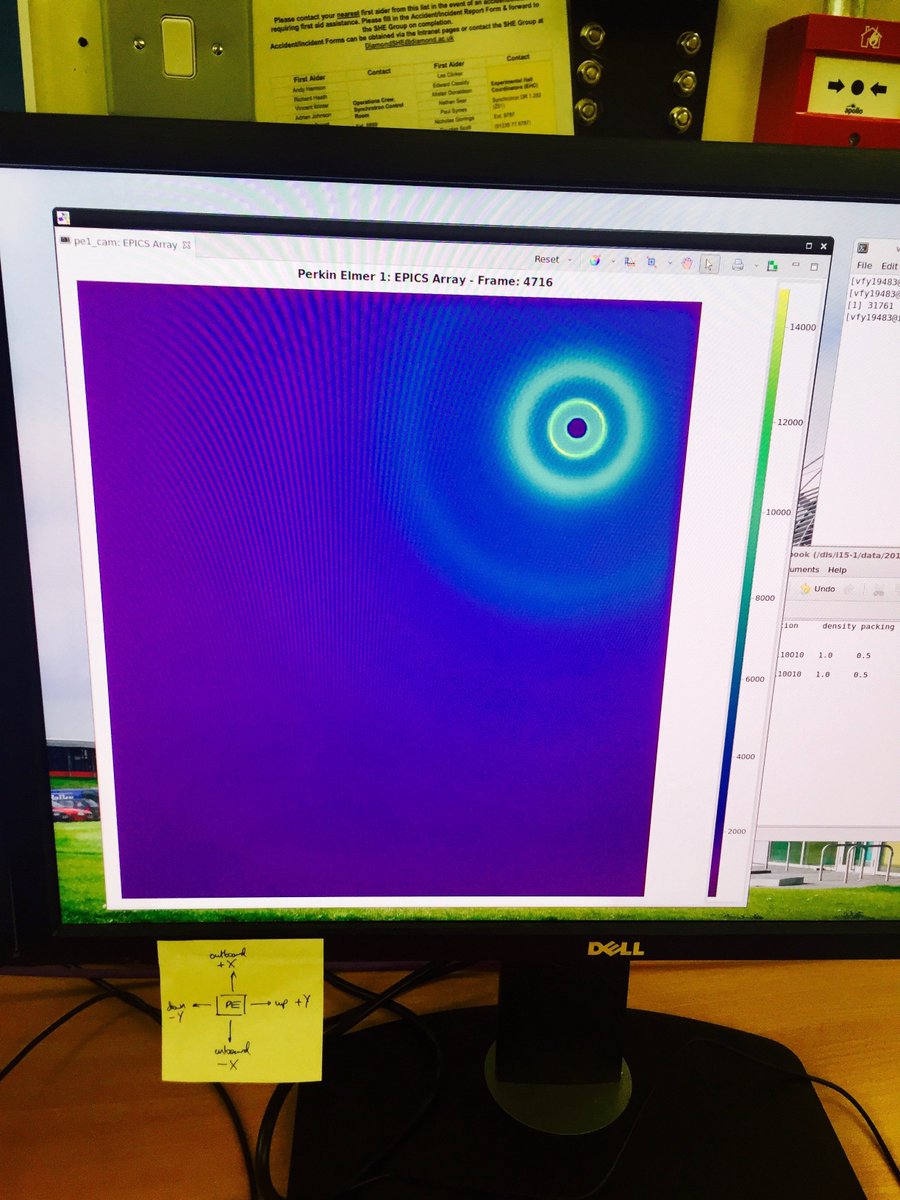This screenshot has width=900, height=1200.
Task: Open the colour palette tool icon
Action: (595, 260)
